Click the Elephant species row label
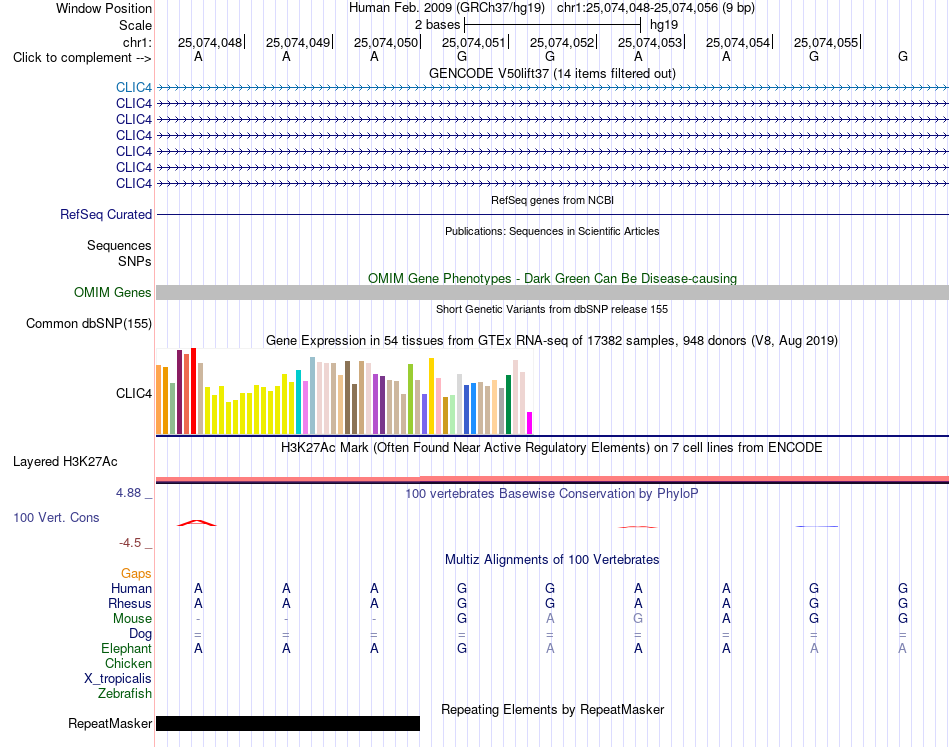The height and width of the screenshot is (747, 950). [126, 648]
